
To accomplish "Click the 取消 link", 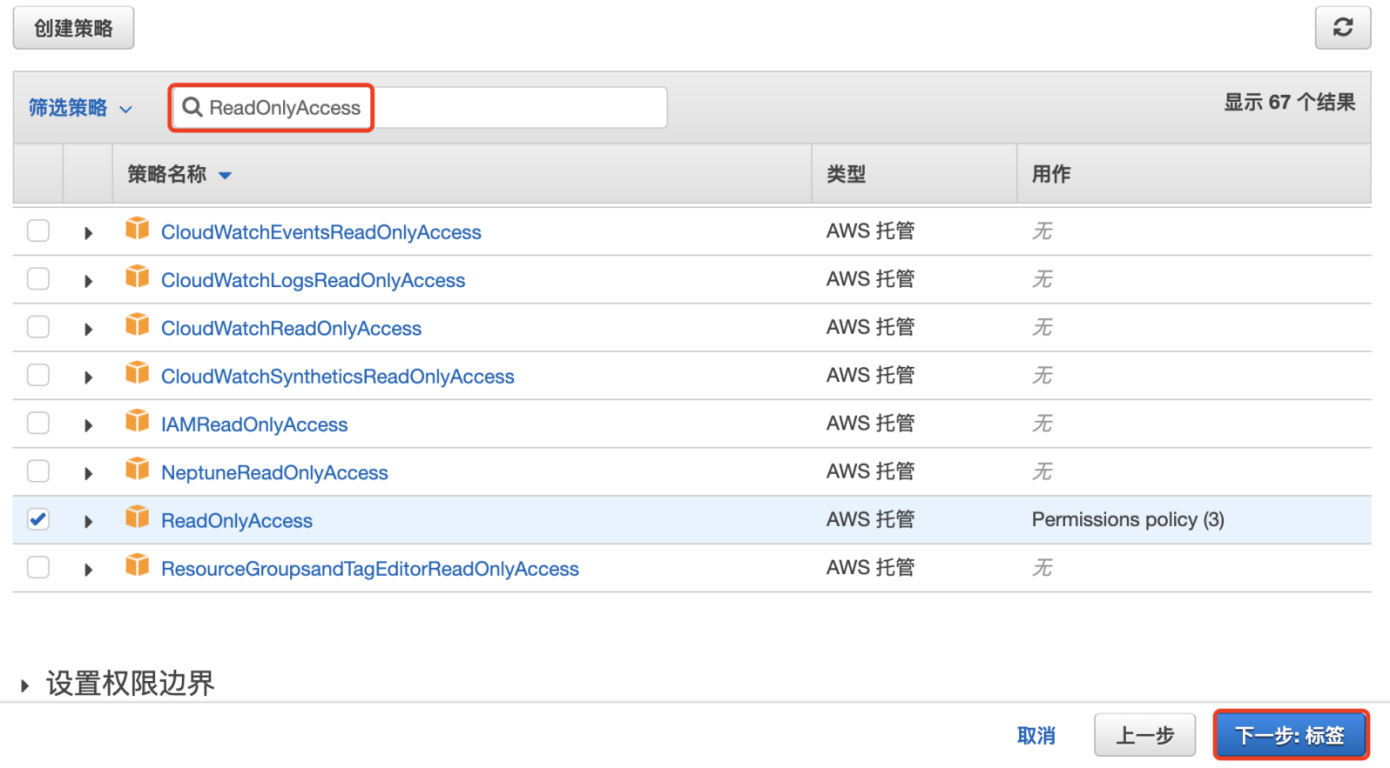I will tap(1036, 736).
